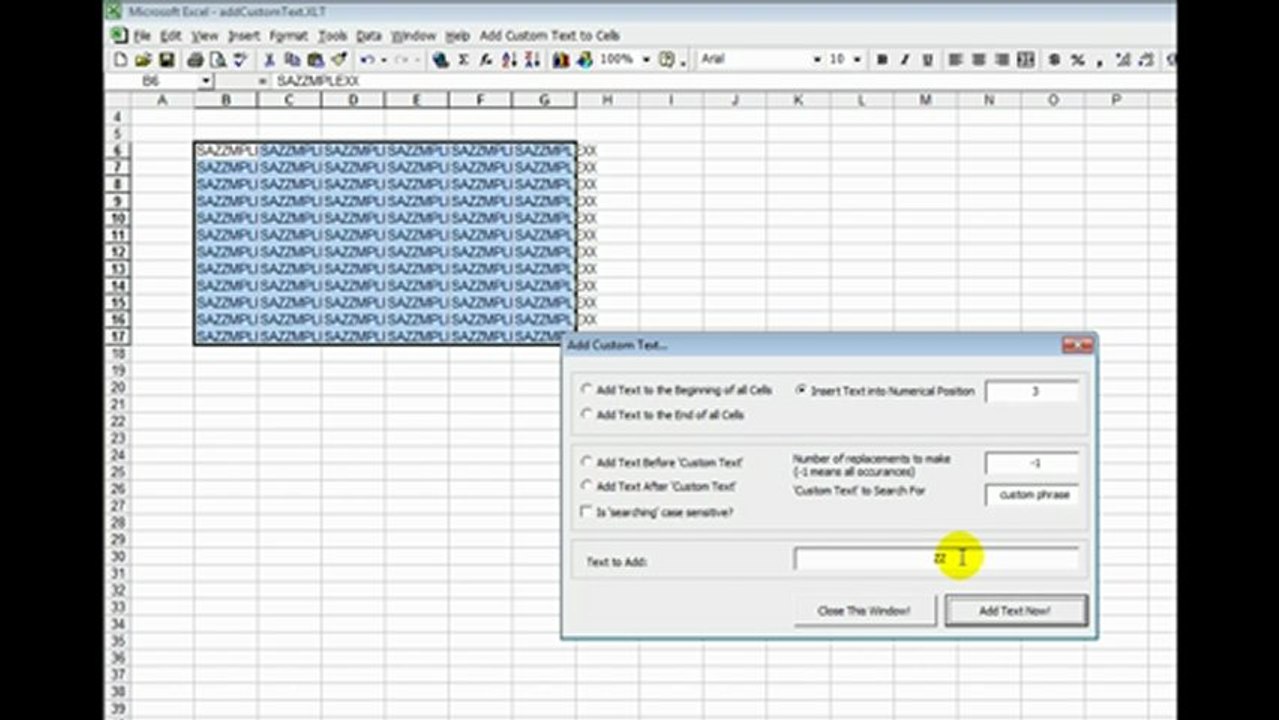
Task: Click Merge and Center icon
Action: (1026, 60)
